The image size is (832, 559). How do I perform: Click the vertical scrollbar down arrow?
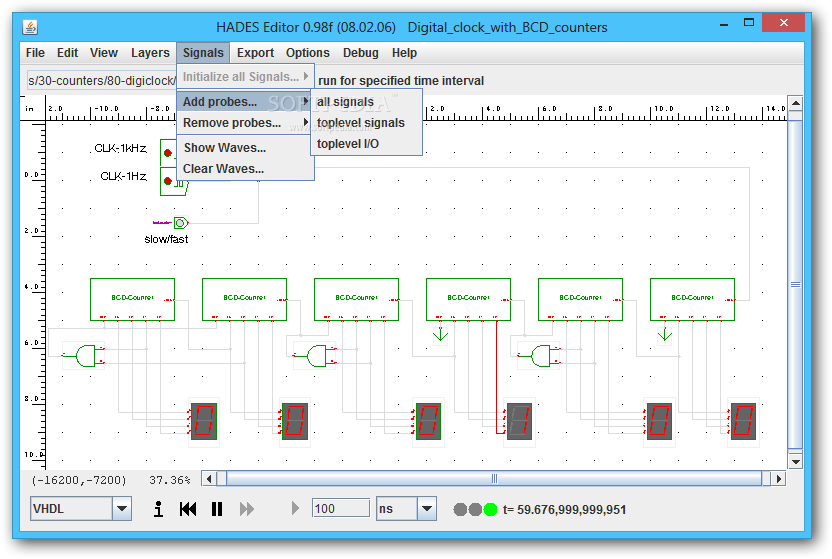(795, 462)
